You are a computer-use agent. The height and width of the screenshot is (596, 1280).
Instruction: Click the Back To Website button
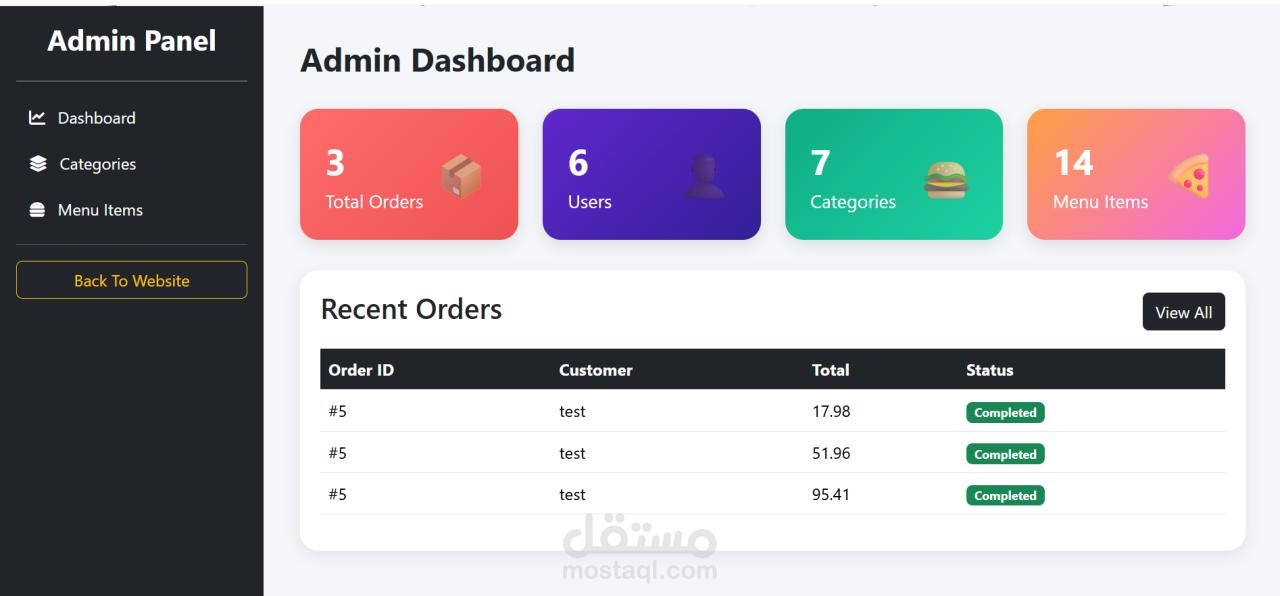132,280
